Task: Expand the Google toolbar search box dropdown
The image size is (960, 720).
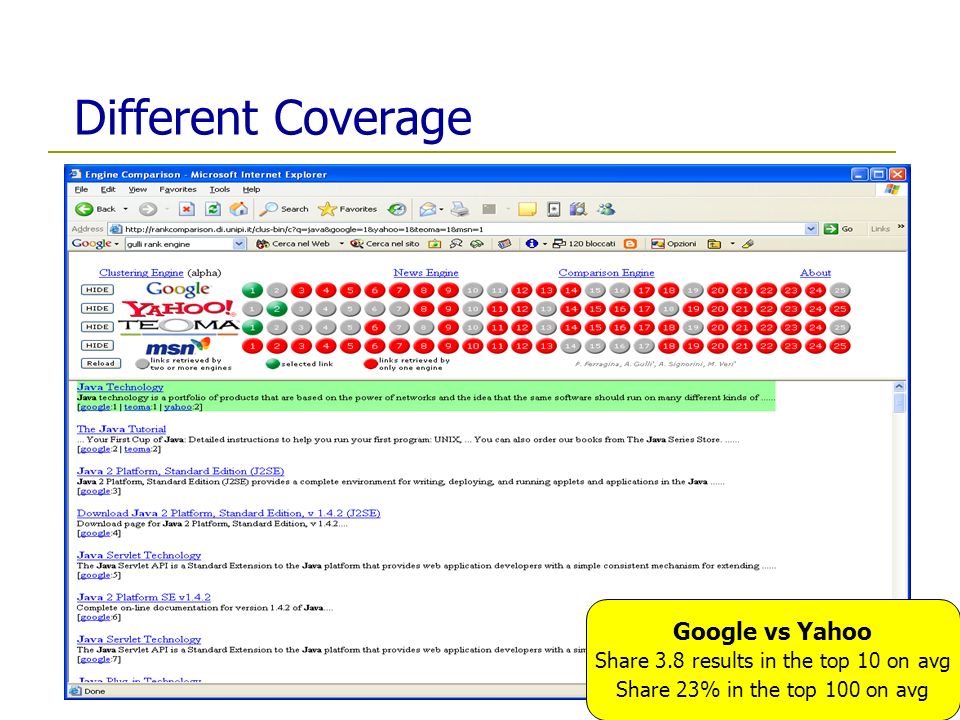Action: [239, 244]
